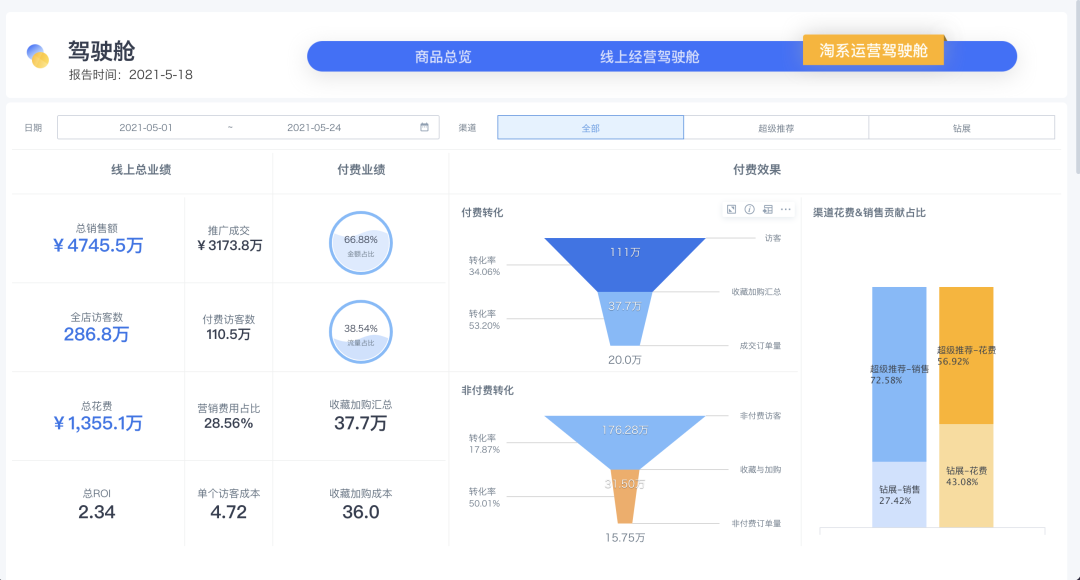This screenshot has height=580, width=1080.
Task: Click the 营销费用占比 28.56% value
Action: point(229,423)
